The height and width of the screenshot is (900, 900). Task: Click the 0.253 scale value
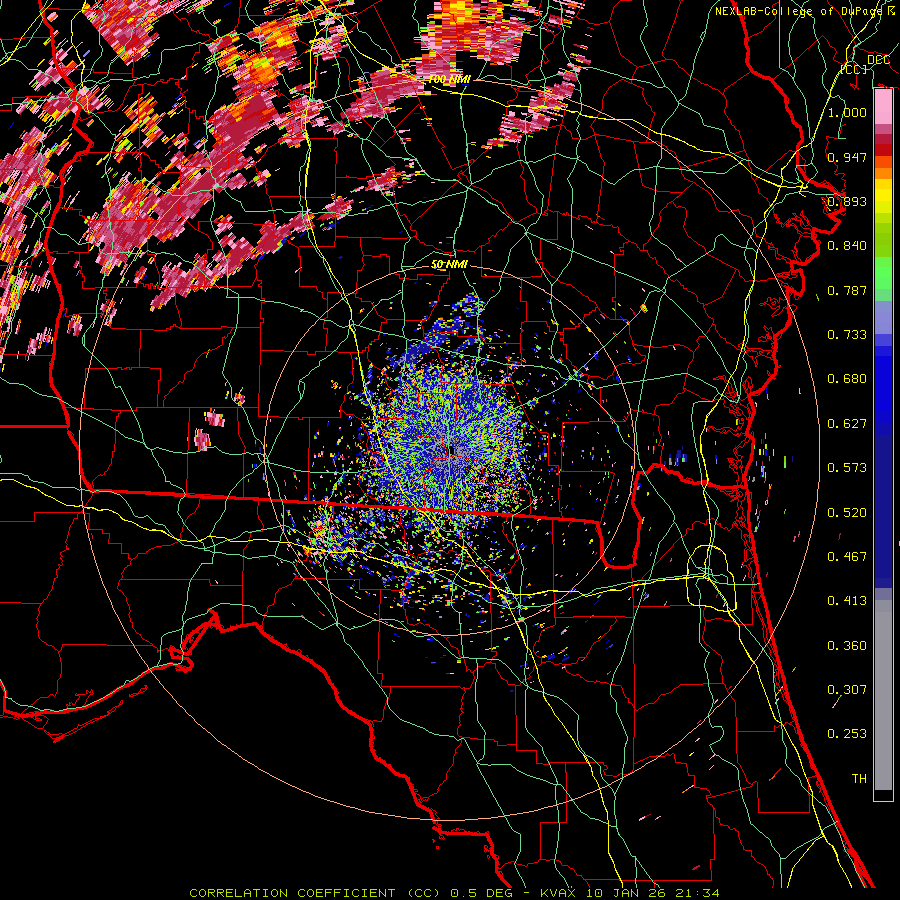847,734
